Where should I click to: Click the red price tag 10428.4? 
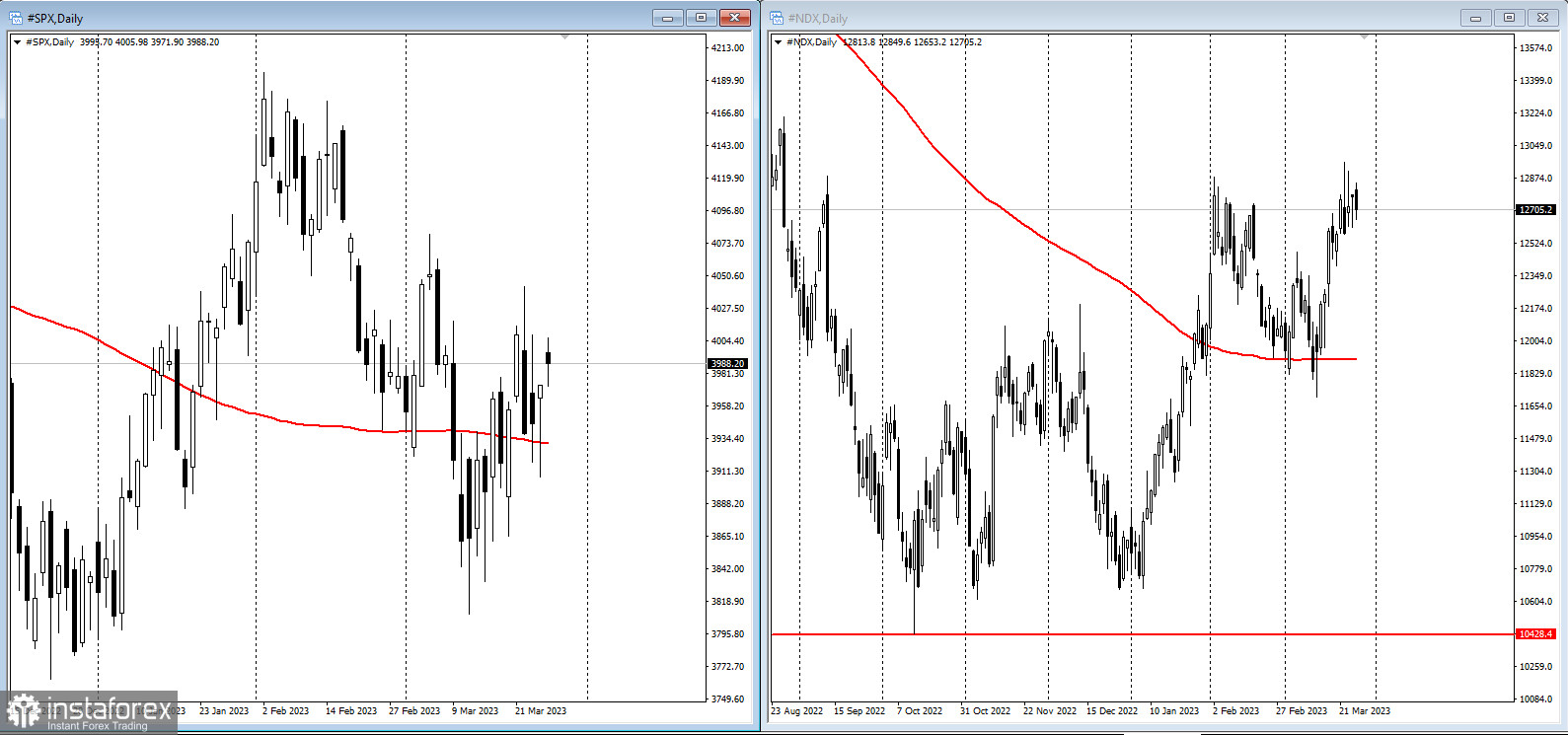[x=1536, y=634]
